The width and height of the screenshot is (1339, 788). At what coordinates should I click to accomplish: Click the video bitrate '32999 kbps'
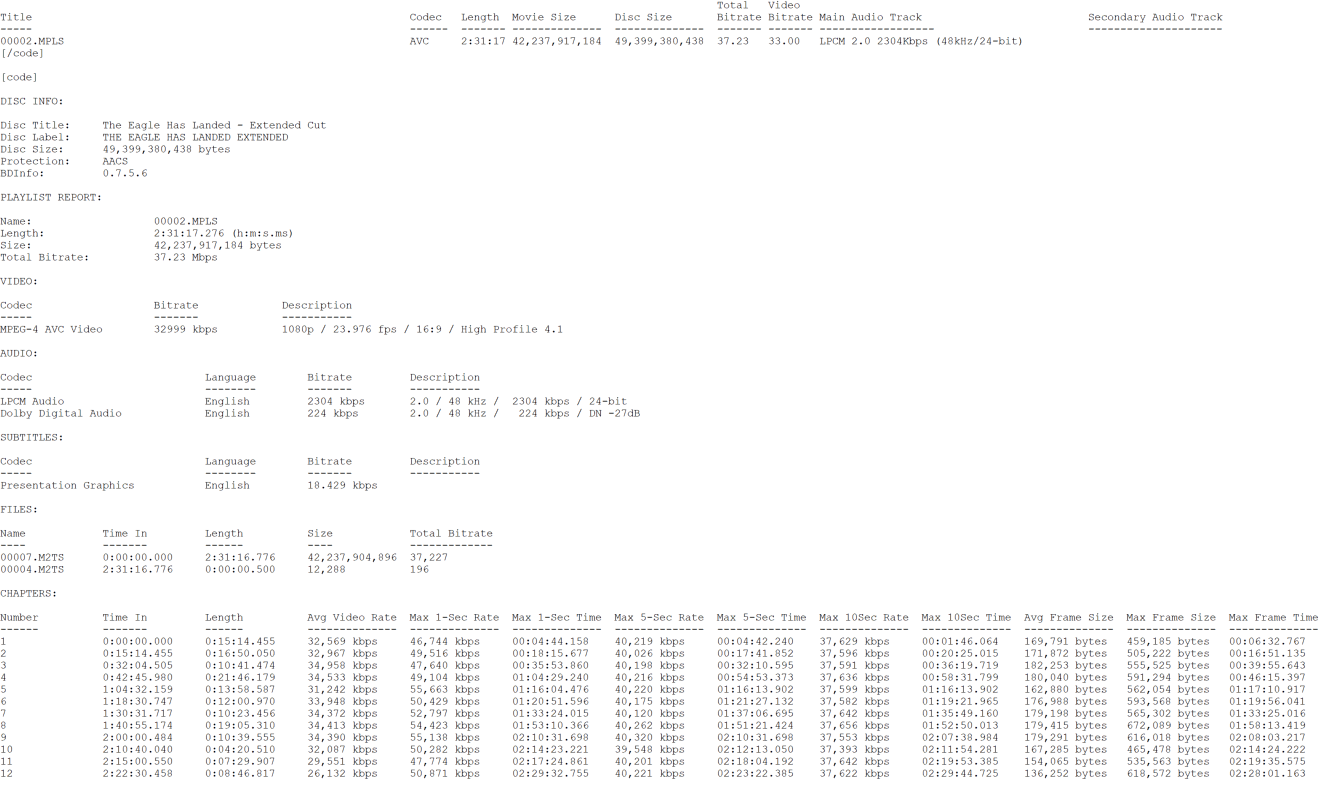[185, 329]
